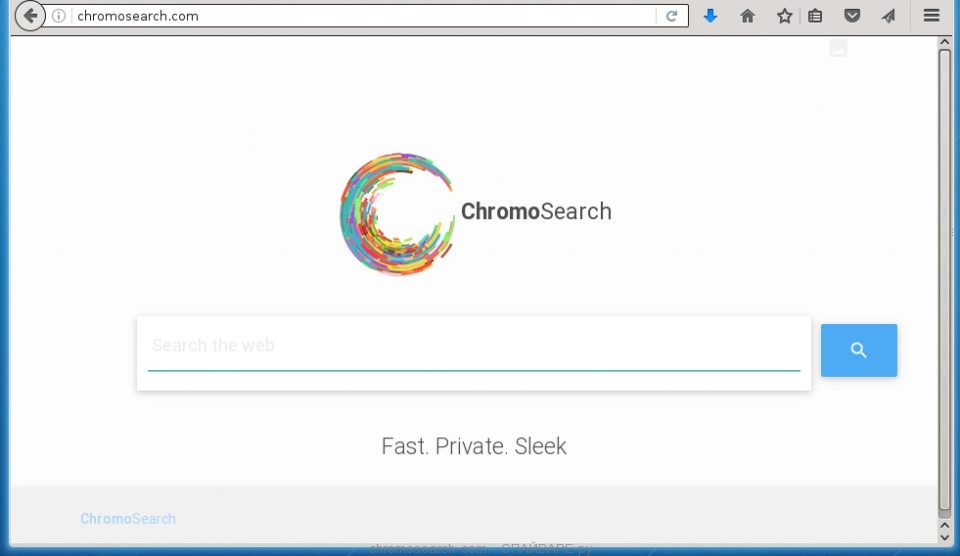Image resolution: width=960 pixels, height=556 pixels.
Task: Click the colorful ChromoSearch logo
Action: pos(397,212)
